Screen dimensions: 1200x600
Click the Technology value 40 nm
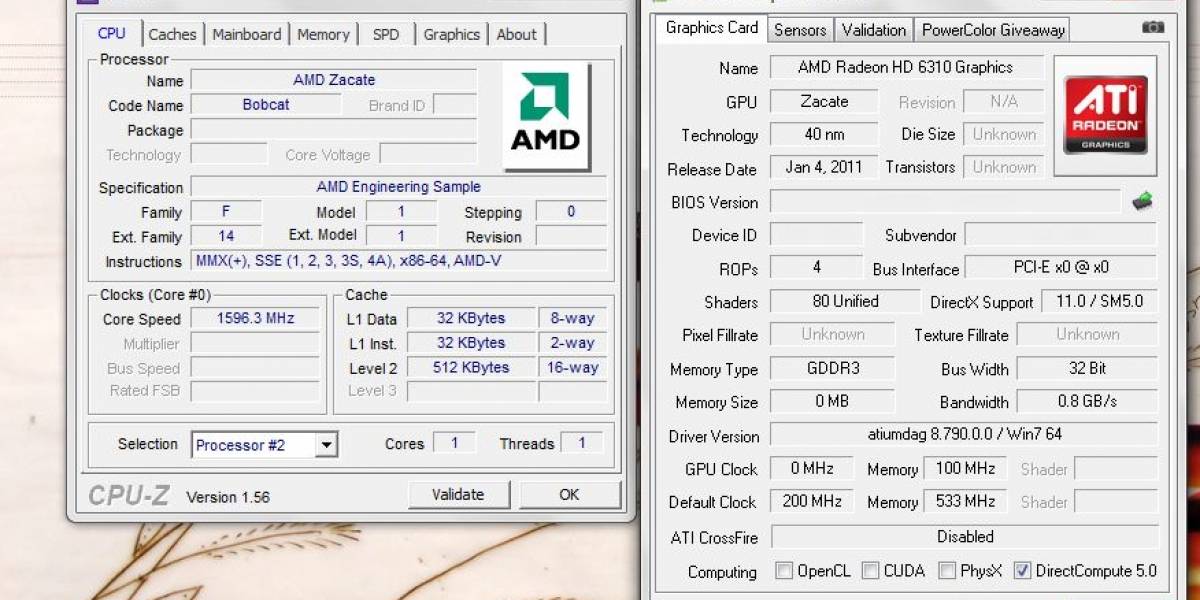point(824,135)
